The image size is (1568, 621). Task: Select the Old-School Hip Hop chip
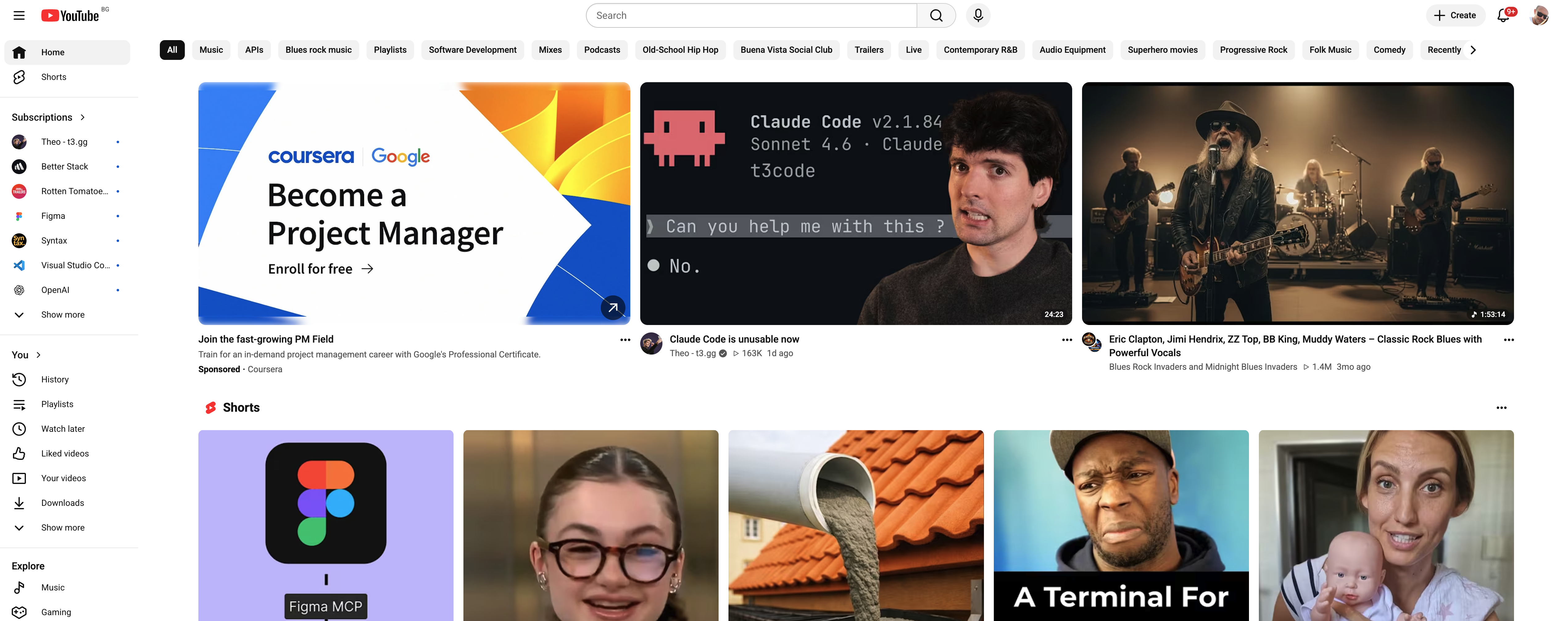(680, 50)
